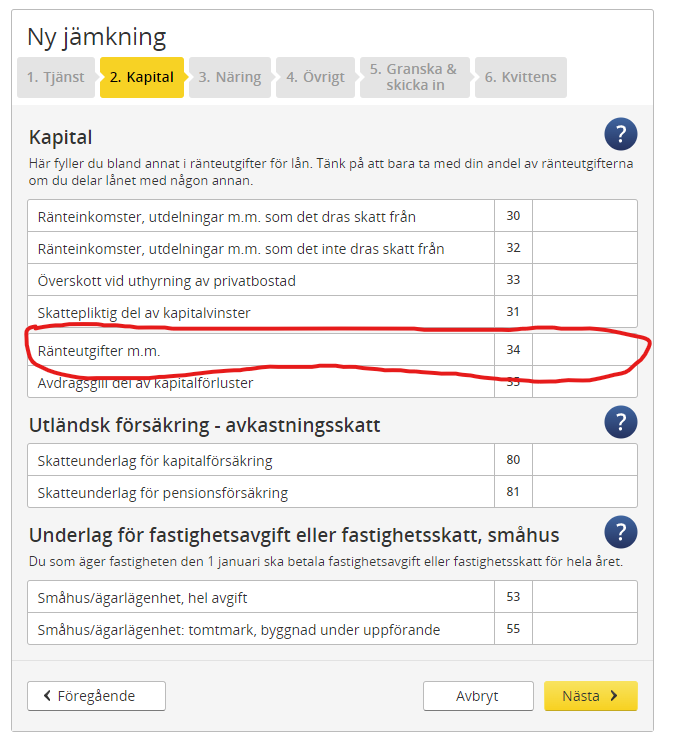
Task: Go to the 1. Tjänst step
Action: [56, 77]
